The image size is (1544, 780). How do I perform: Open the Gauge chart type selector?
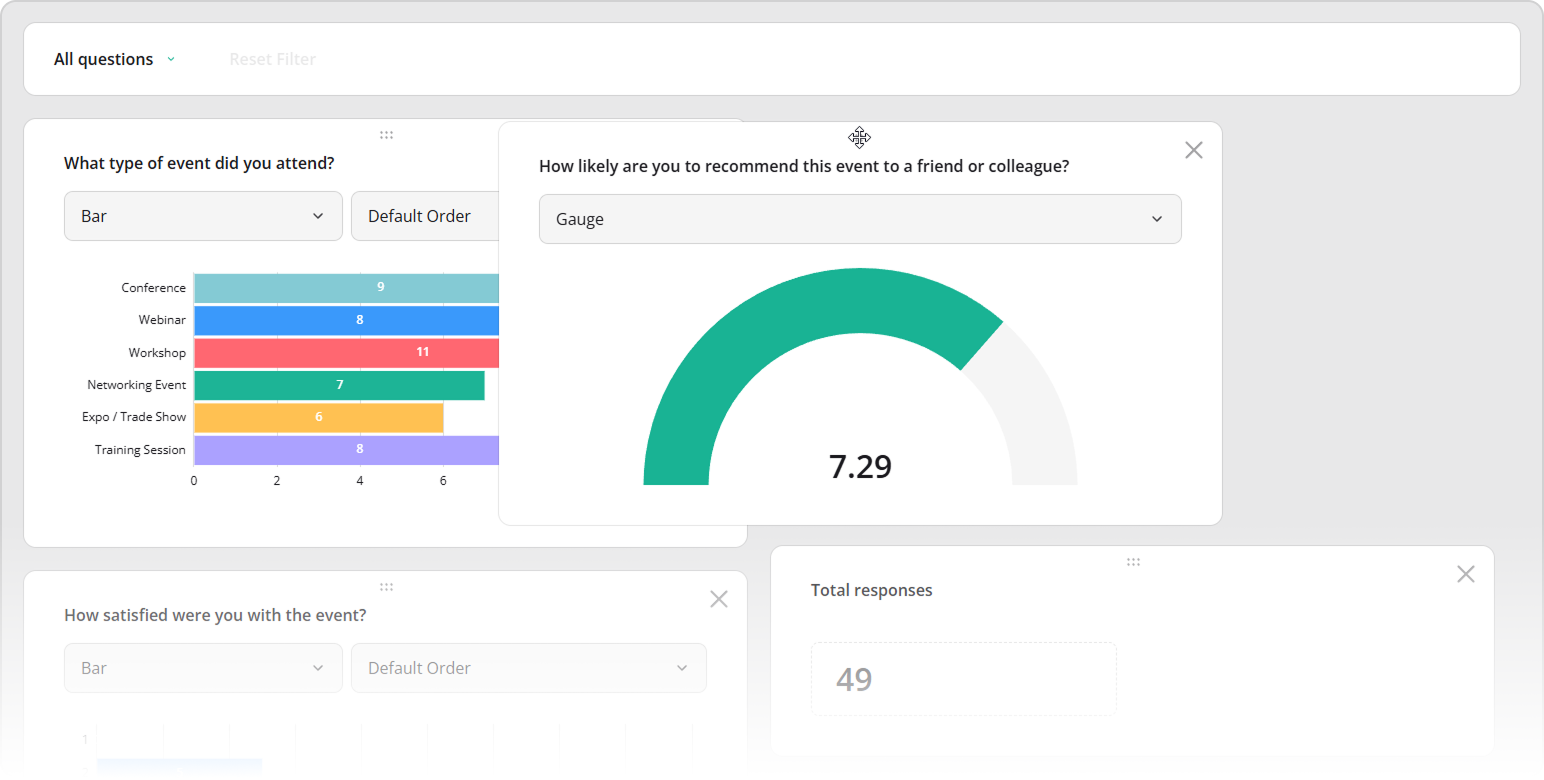[860, 218]
